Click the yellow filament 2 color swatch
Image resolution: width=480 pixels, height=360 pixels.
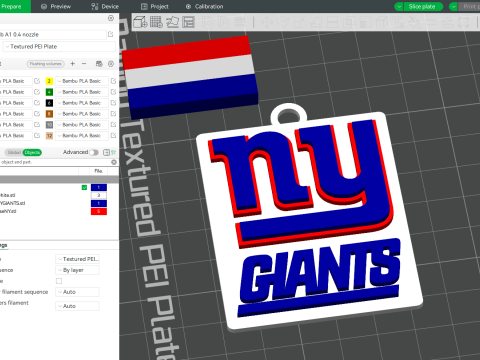(49, 81)
